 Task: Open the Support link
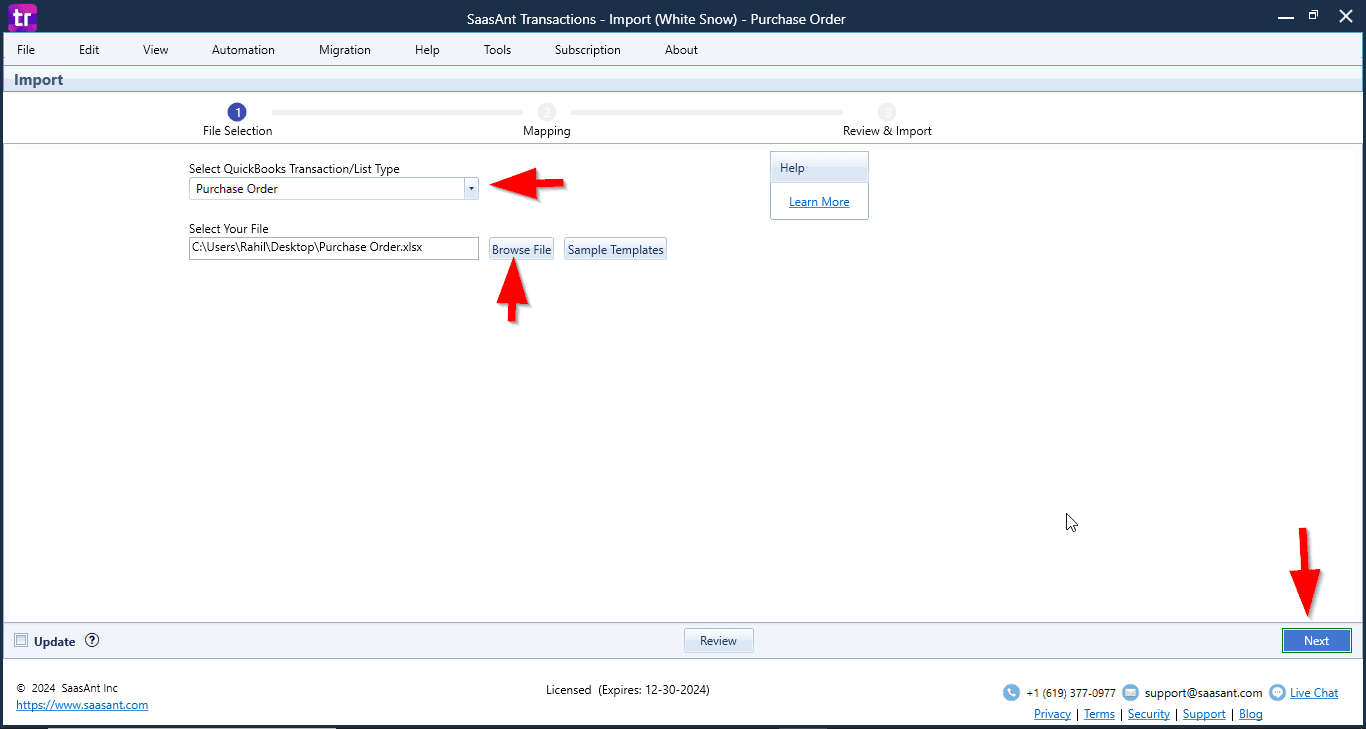tap(1204, 714)
